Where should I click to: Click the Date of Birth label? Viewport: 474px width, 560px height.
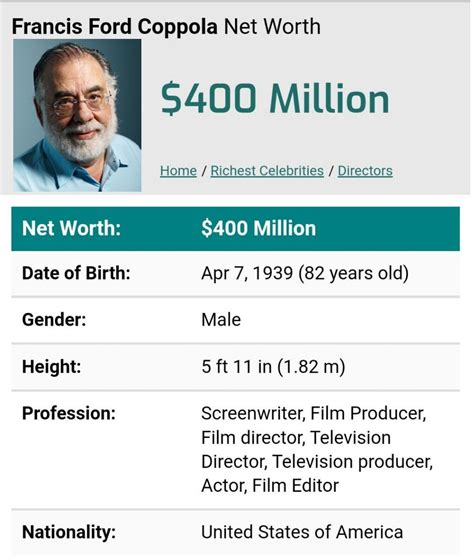pos(76,273)
